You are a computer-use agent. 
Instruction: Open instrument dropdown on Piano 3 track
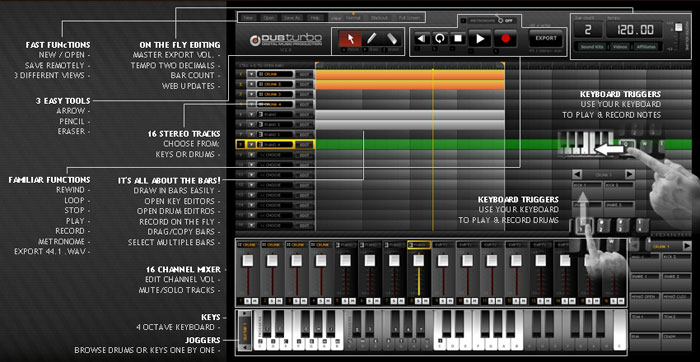(x=250, y=134)
